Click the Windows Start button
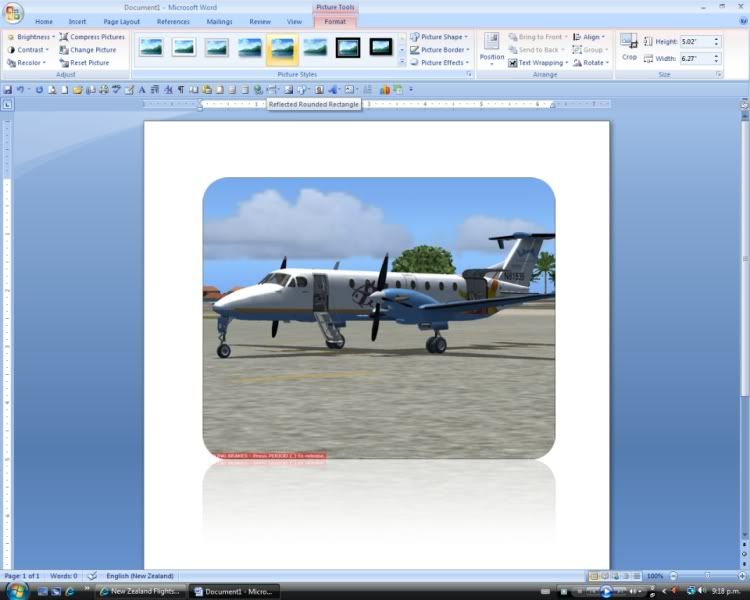Screen dimensions: 750x600 [x=16, y=591]
